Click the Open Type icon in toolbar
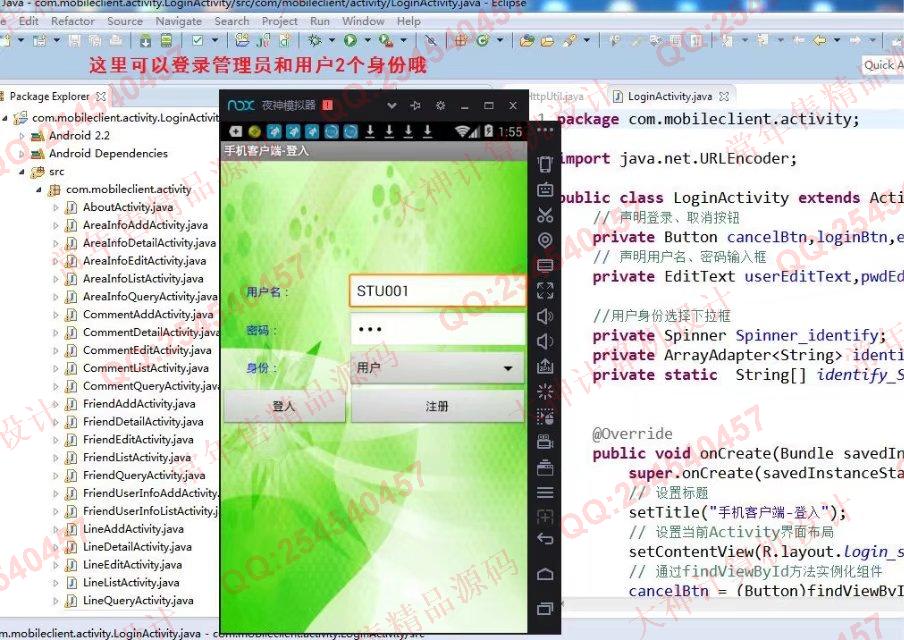The image size is (904, 640). [x=526, y=40]
